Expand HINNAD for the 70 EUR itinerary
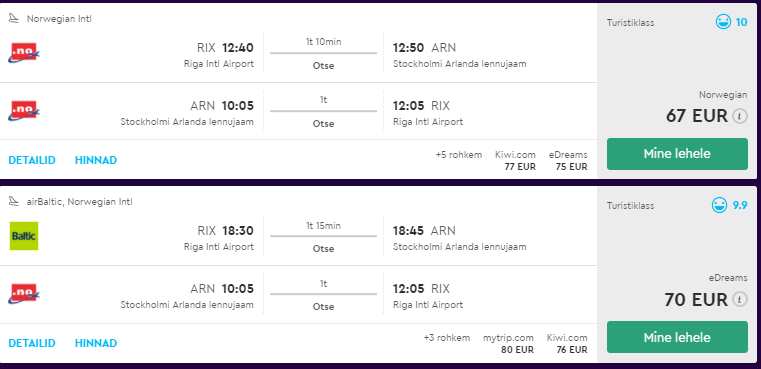This screenshot has width=761, height=369. point(96,343)
